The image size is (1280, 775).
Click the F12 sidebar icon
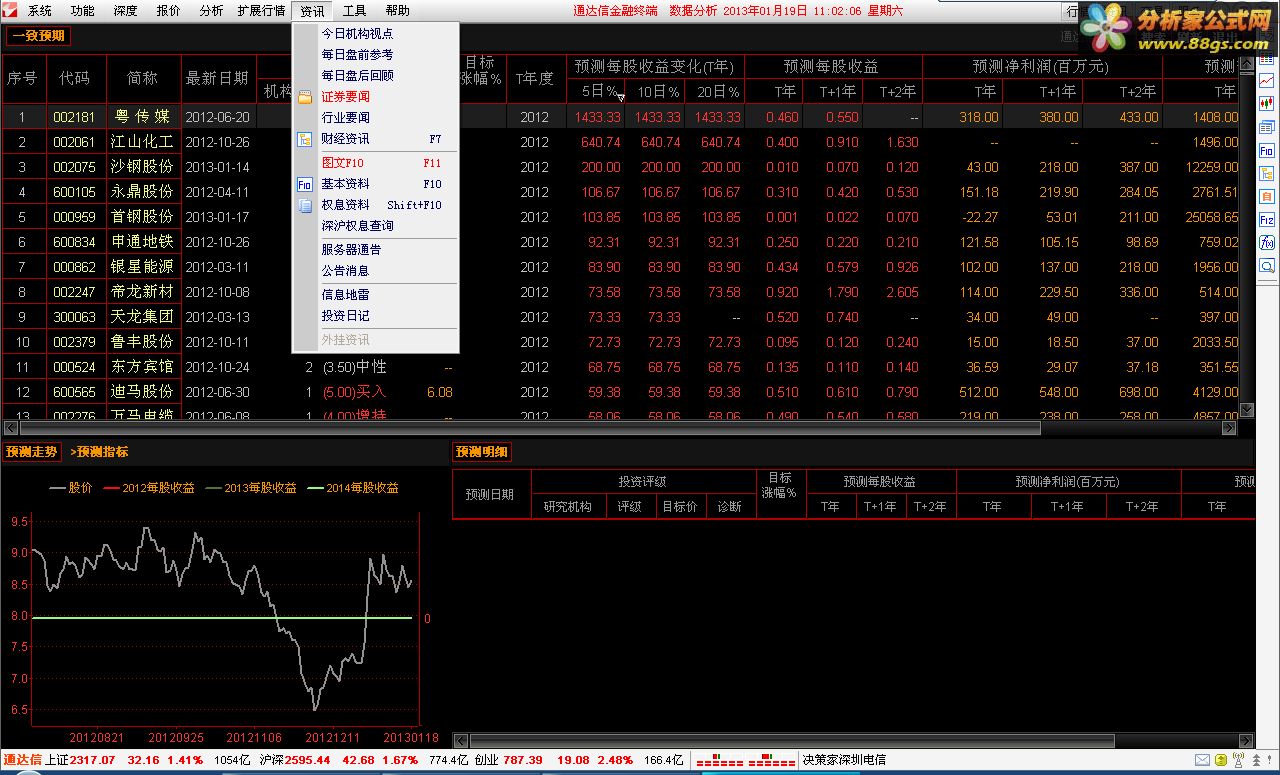1267,220
